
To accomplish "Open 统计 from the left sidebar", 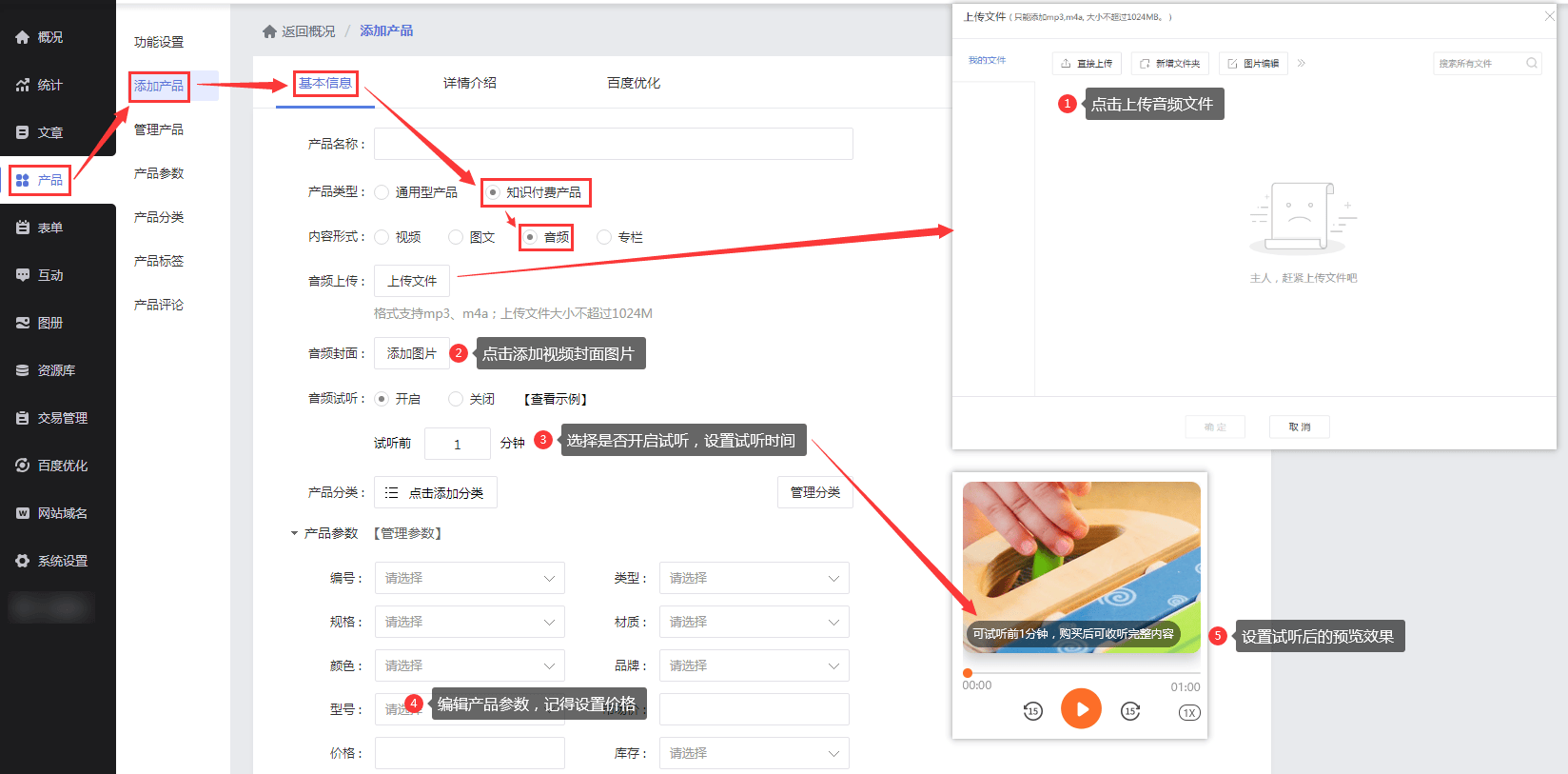I will [49, 85].
